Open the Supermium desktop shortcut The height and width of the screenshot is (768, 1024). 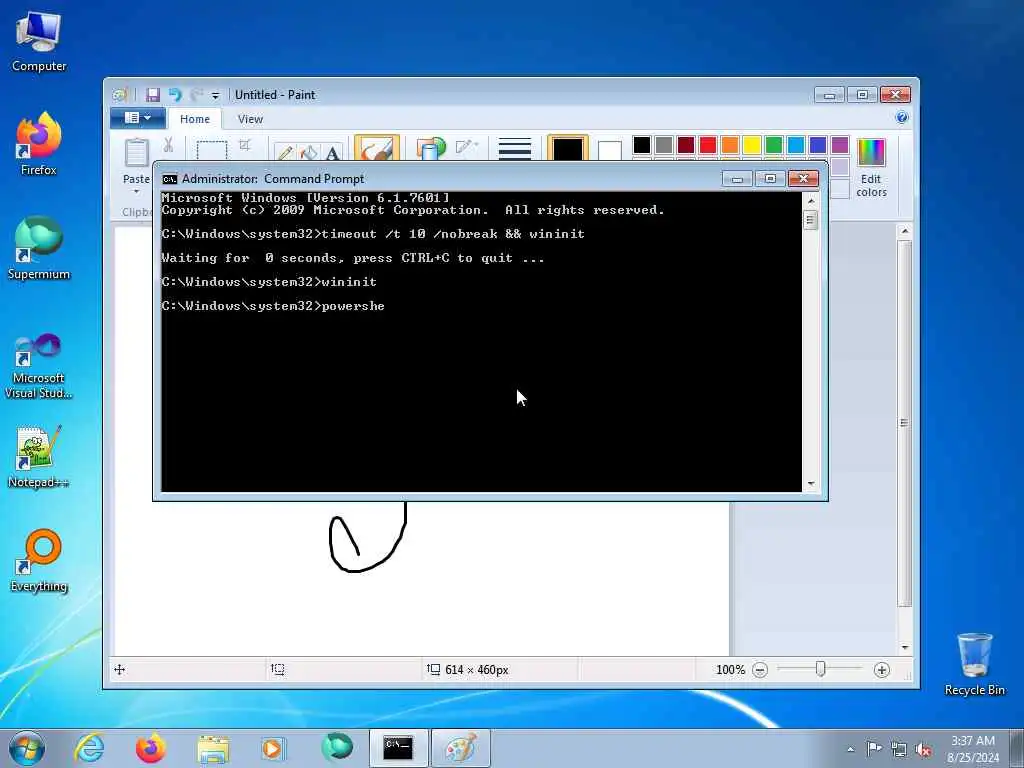coord(39,248)
